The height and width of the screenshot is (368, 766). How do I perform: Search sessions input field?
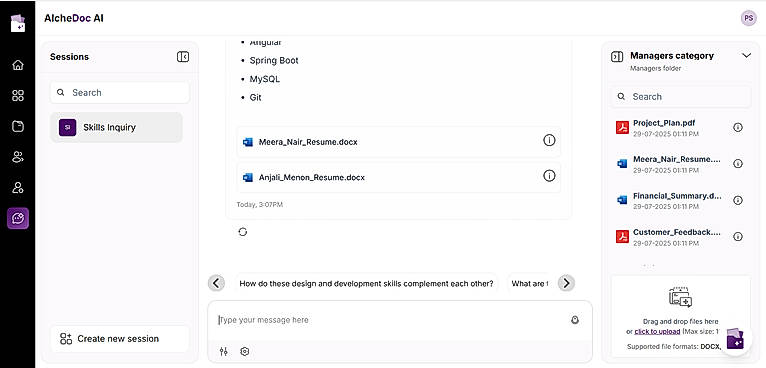[x=120, y=92]
